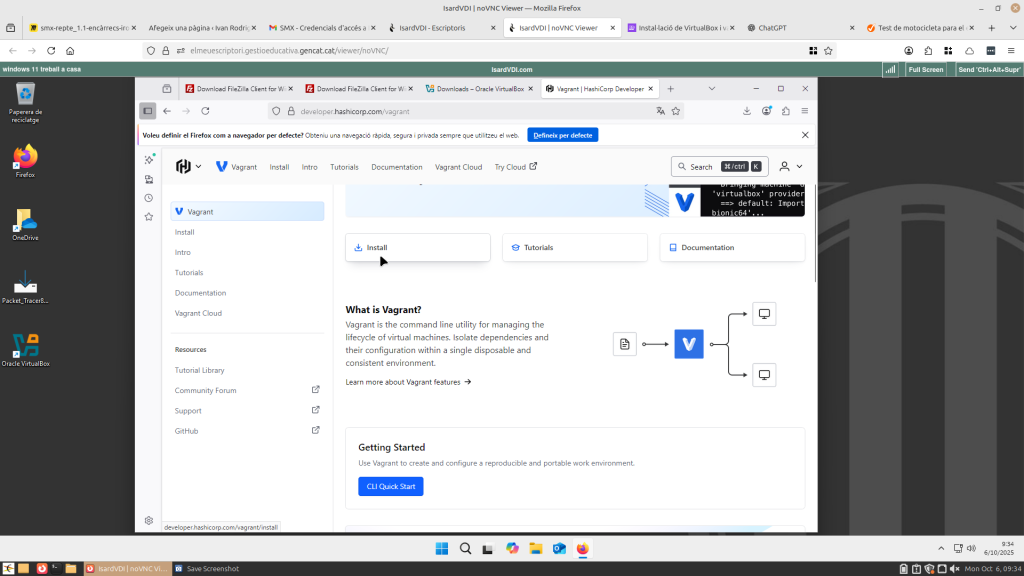Expand the user account dropdown
The image size is (1024, 576).
791,166
